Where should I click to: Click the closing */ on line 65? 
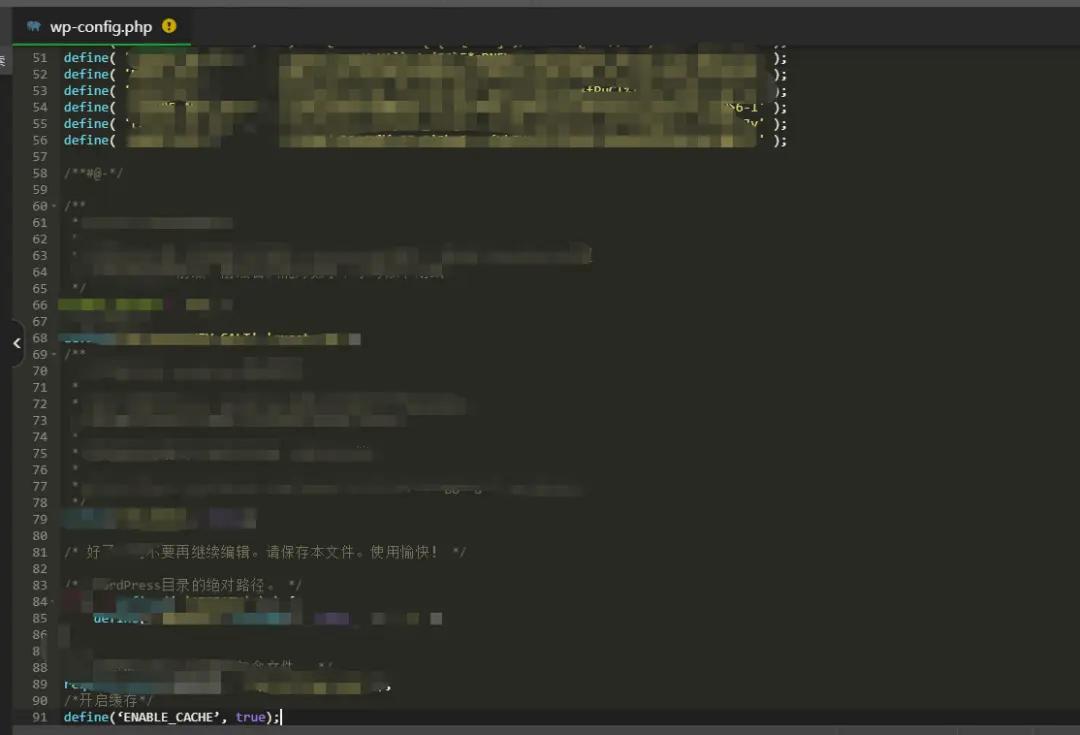point(79,288)
